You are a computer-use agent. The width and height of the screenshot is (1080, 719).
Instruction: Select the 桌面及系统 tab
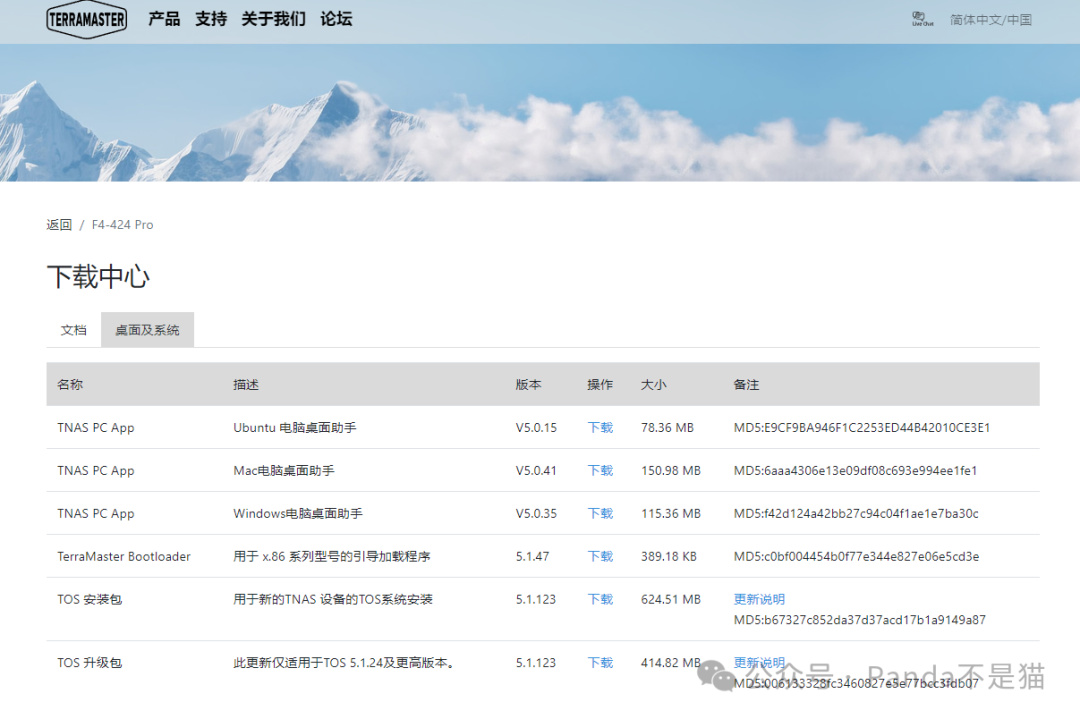click(x=147, y=330)
